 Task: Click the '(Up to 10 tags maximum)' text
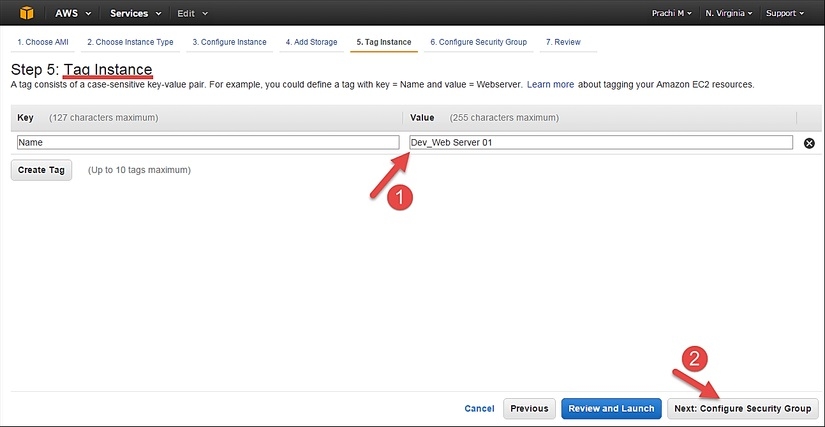pos(139,170)
